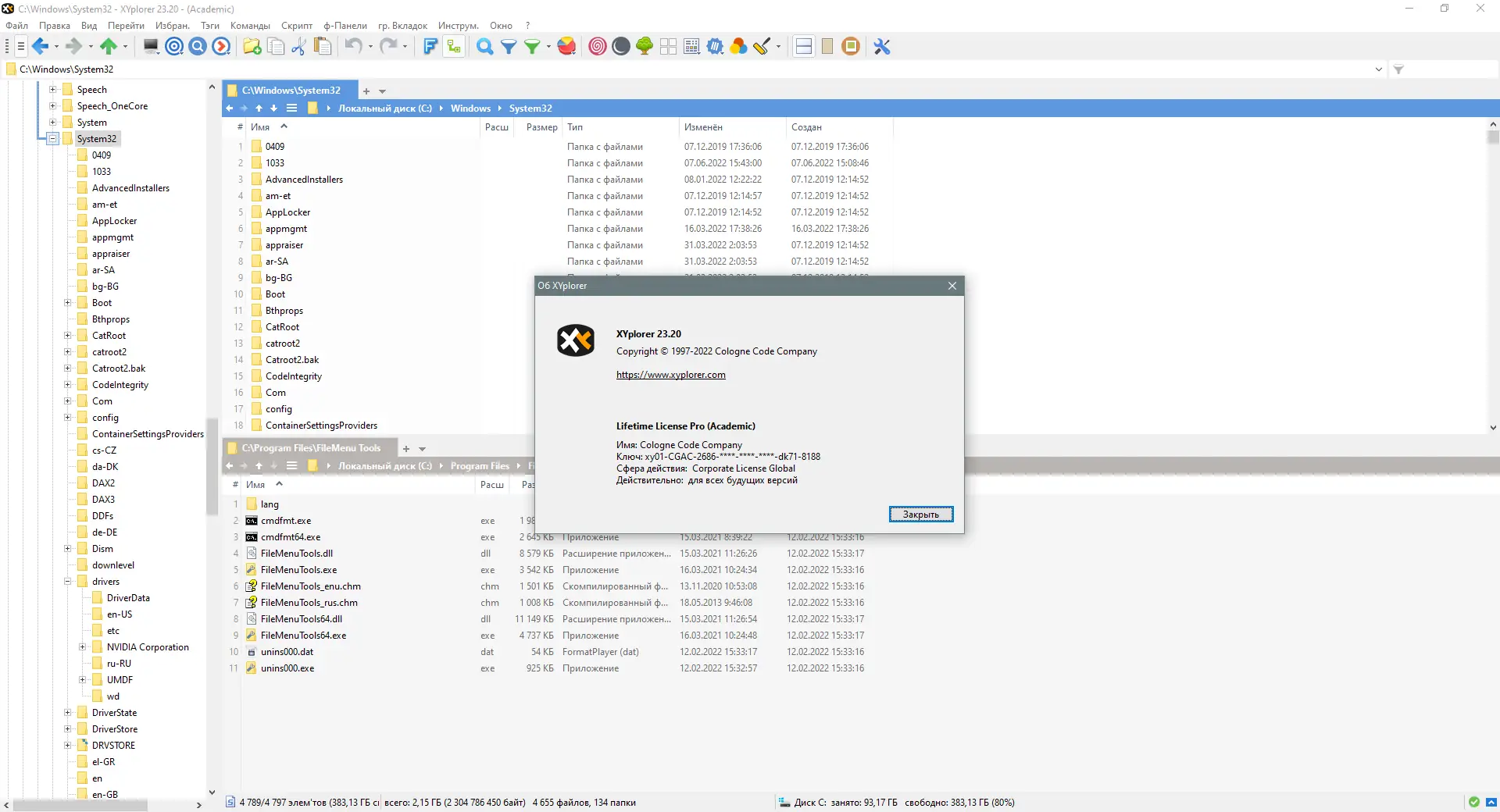
Task: Click the blue gear toolbar icon
Action: (715, 47)
